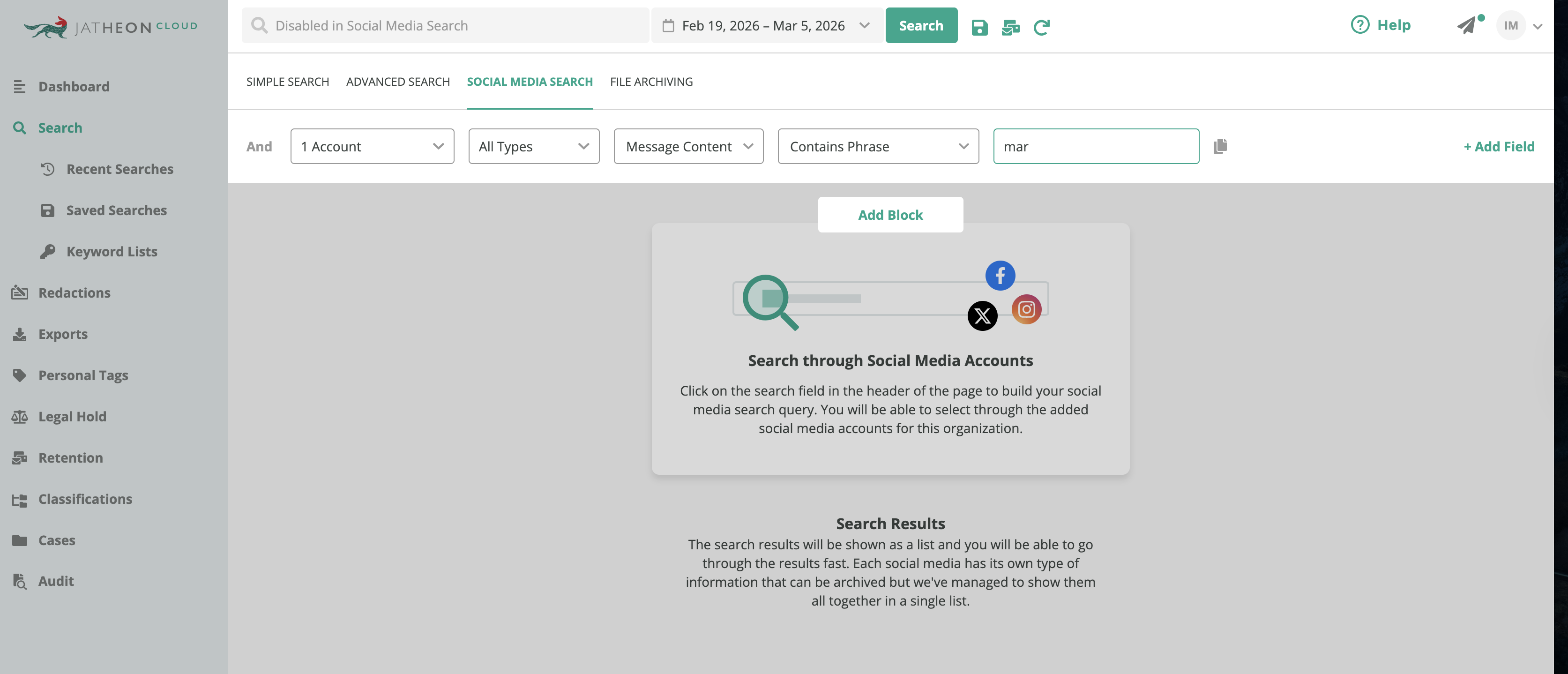Image resolution: width=1568 pixels, height=674 pixels.
Task: Click the Recent Searches clock icon
Action: pyautogui.click(x=47, y=169)
